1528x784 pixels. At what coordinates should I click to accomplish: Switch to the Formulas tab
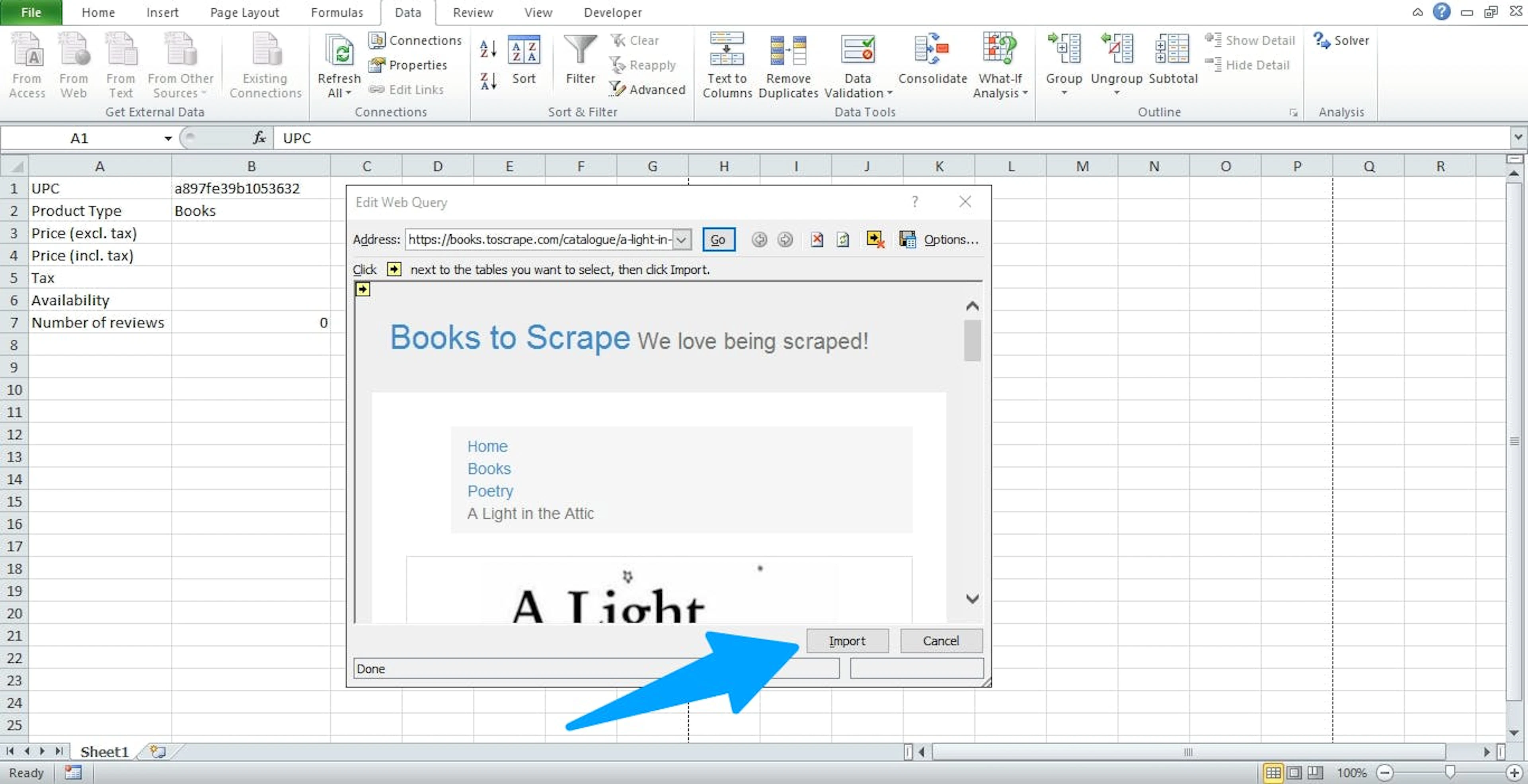tap(337, 12)
